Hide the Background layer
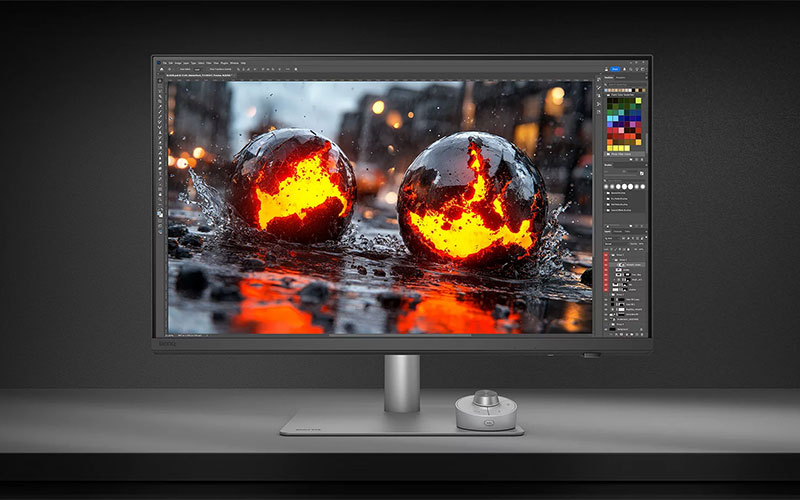This screenshot has height=500, width=800. 606,329
